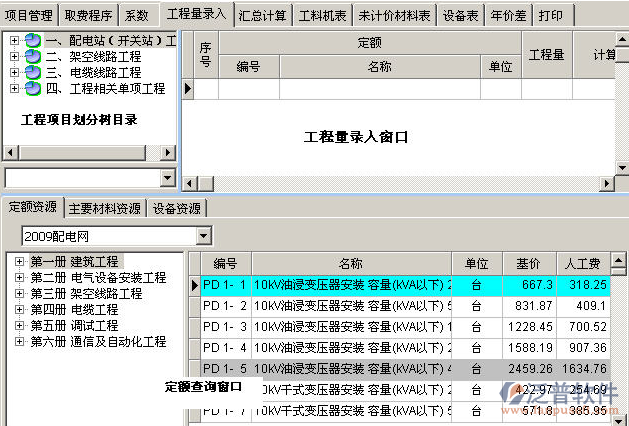Switch to the 设备资源 tab
This screenshot has width=629, height=426.
point(177,208)
